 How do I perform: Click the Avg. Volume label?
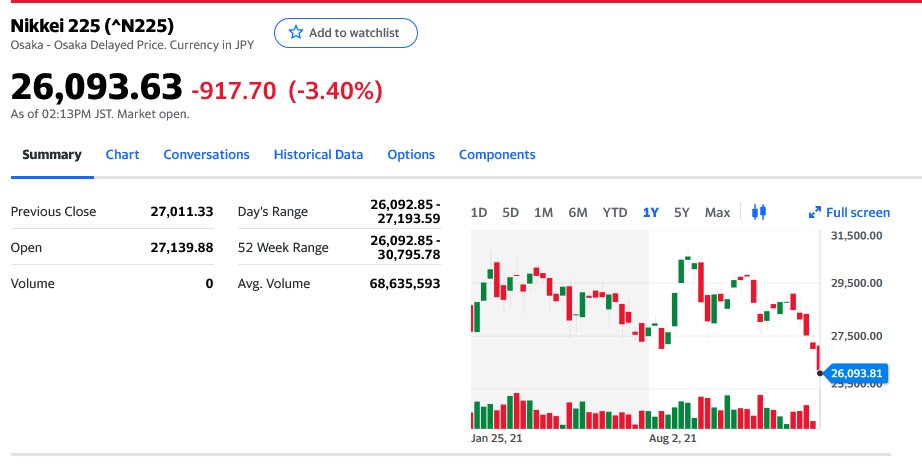pyautogui.click(x=273, y=283)
